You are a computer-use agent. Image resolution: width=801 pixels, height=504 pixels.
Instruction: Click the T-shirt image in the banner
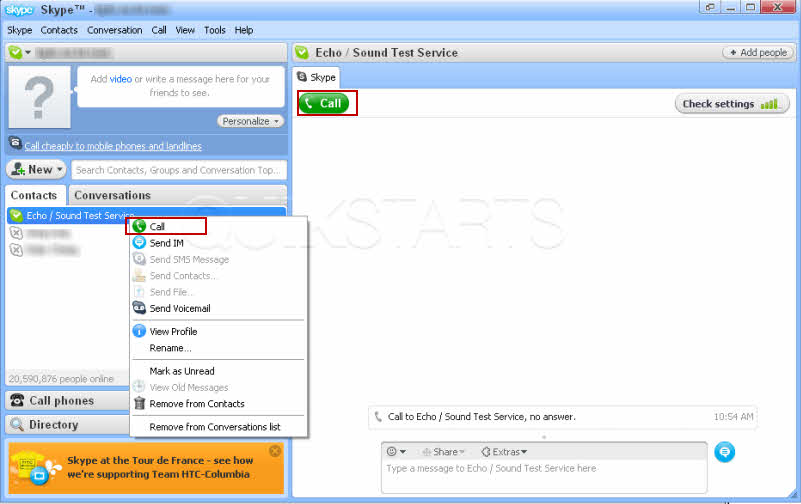[x=27, y=465]
